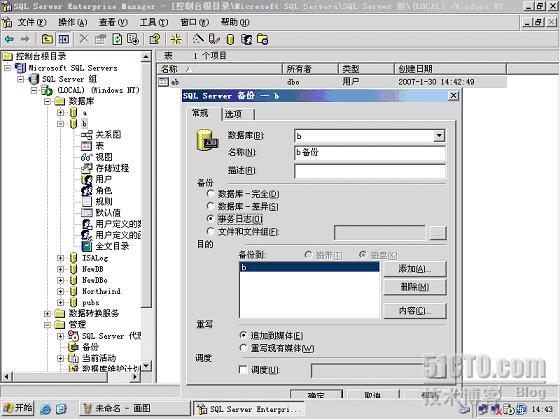This screenshot has width=560, height=420.
Task: Enable the 调度 checkbox
Action: click(243, 370)
